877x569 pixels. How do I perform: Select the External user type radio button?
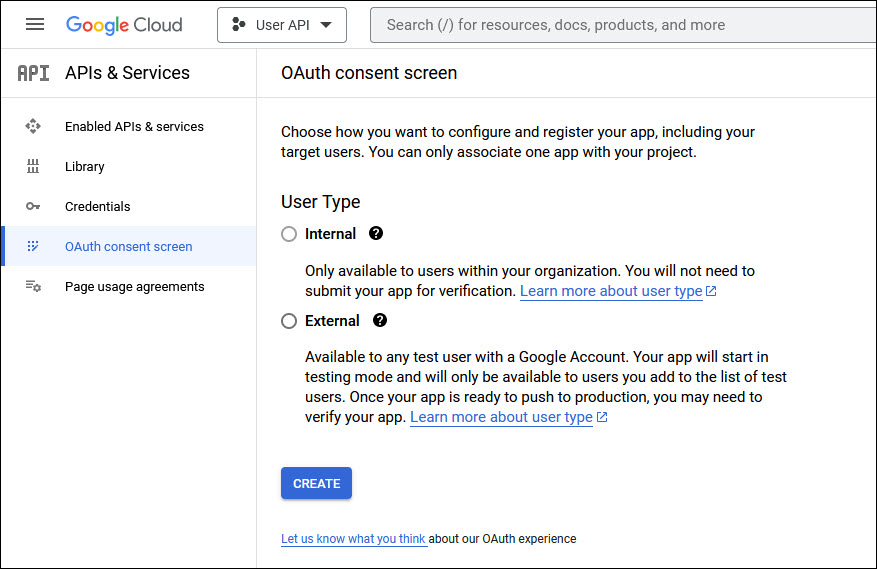(289, 321)
